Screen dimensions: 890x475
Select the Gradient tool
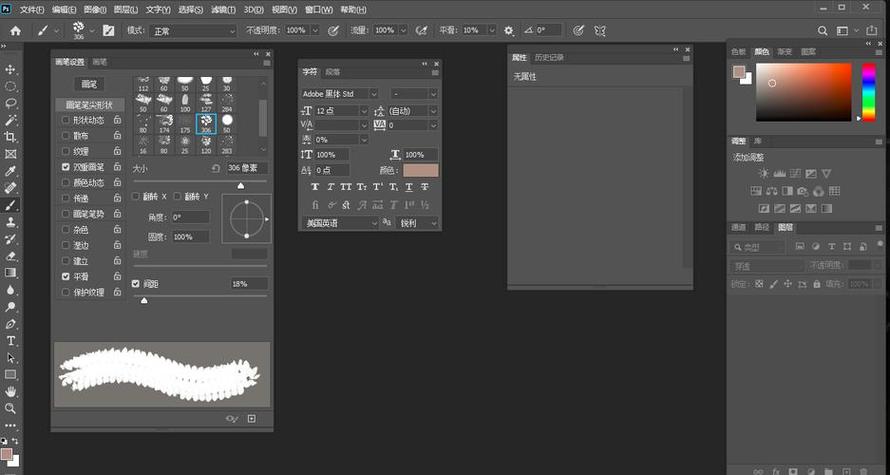(x=10, y=272)
